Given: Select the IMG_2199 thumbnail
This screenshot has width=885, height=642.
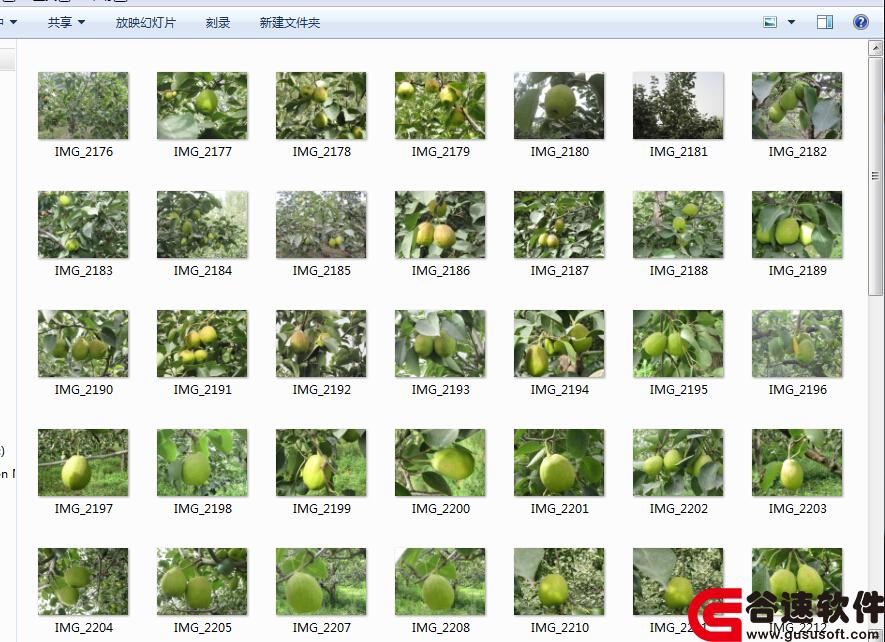Looking at the screenshot, I should coord(321,463).
